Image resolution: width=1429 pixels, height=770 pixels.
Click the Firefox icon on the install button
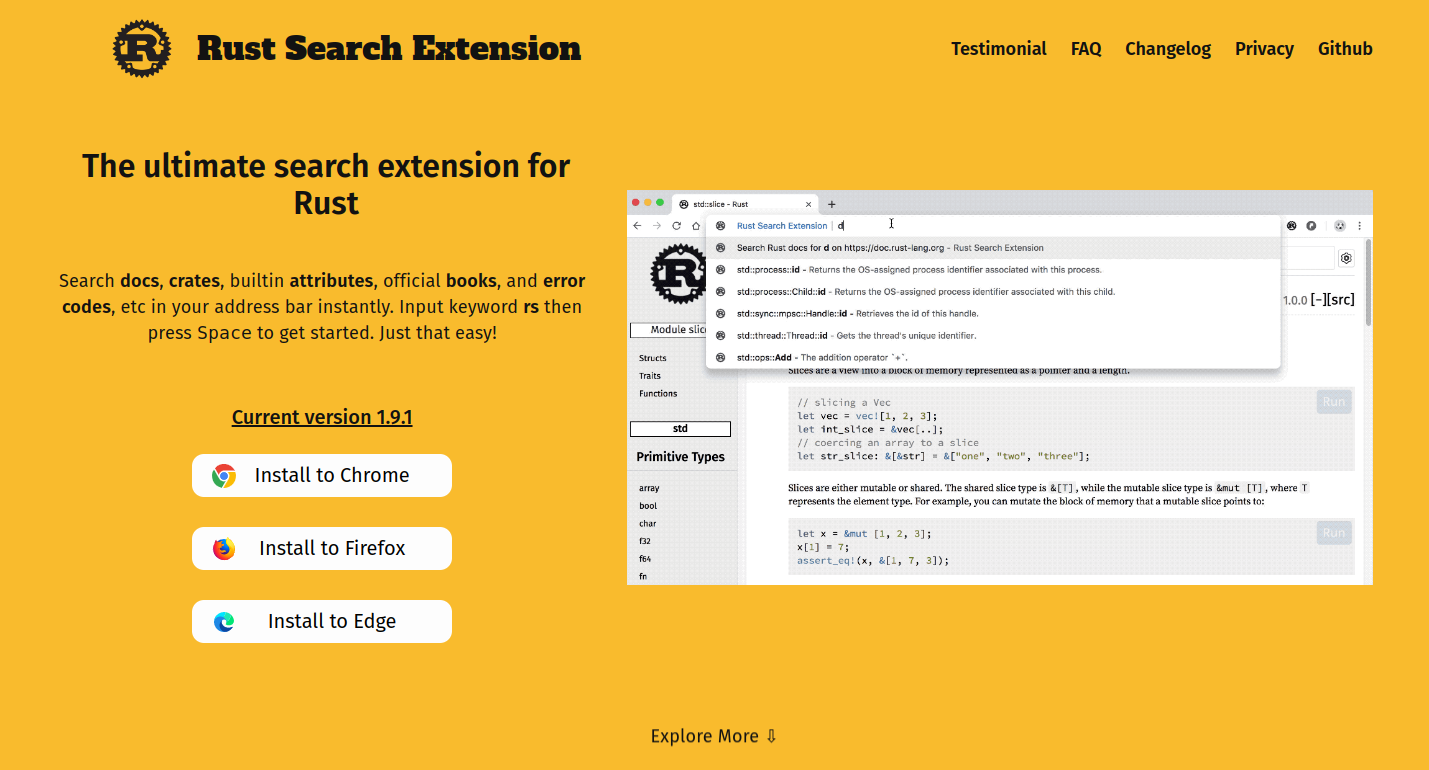tap(224, 549)
